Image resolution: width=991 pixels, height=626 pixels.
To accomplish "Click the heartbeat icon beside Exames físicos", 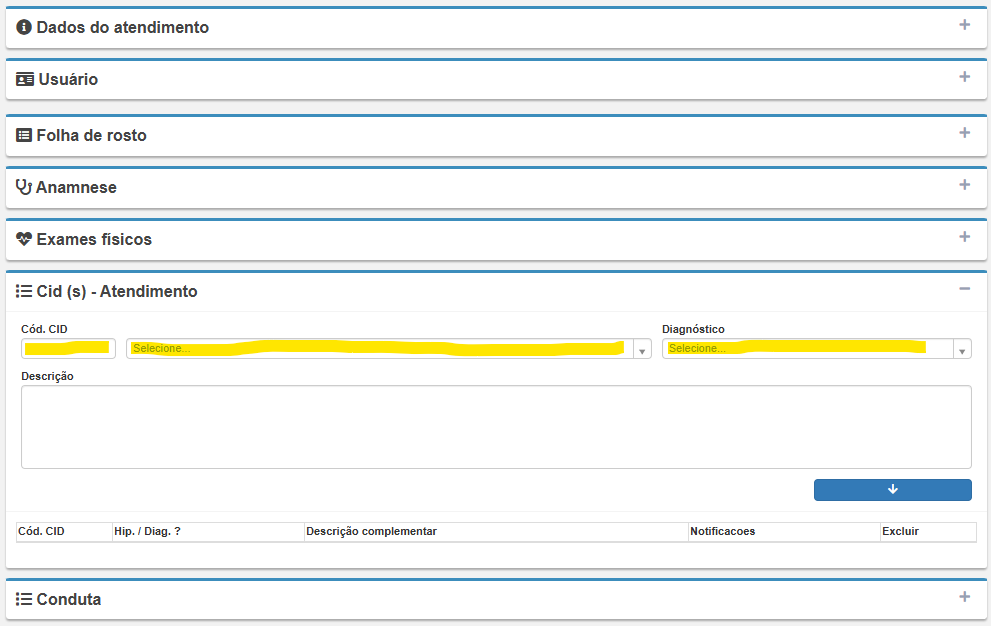I will (24, 240).
